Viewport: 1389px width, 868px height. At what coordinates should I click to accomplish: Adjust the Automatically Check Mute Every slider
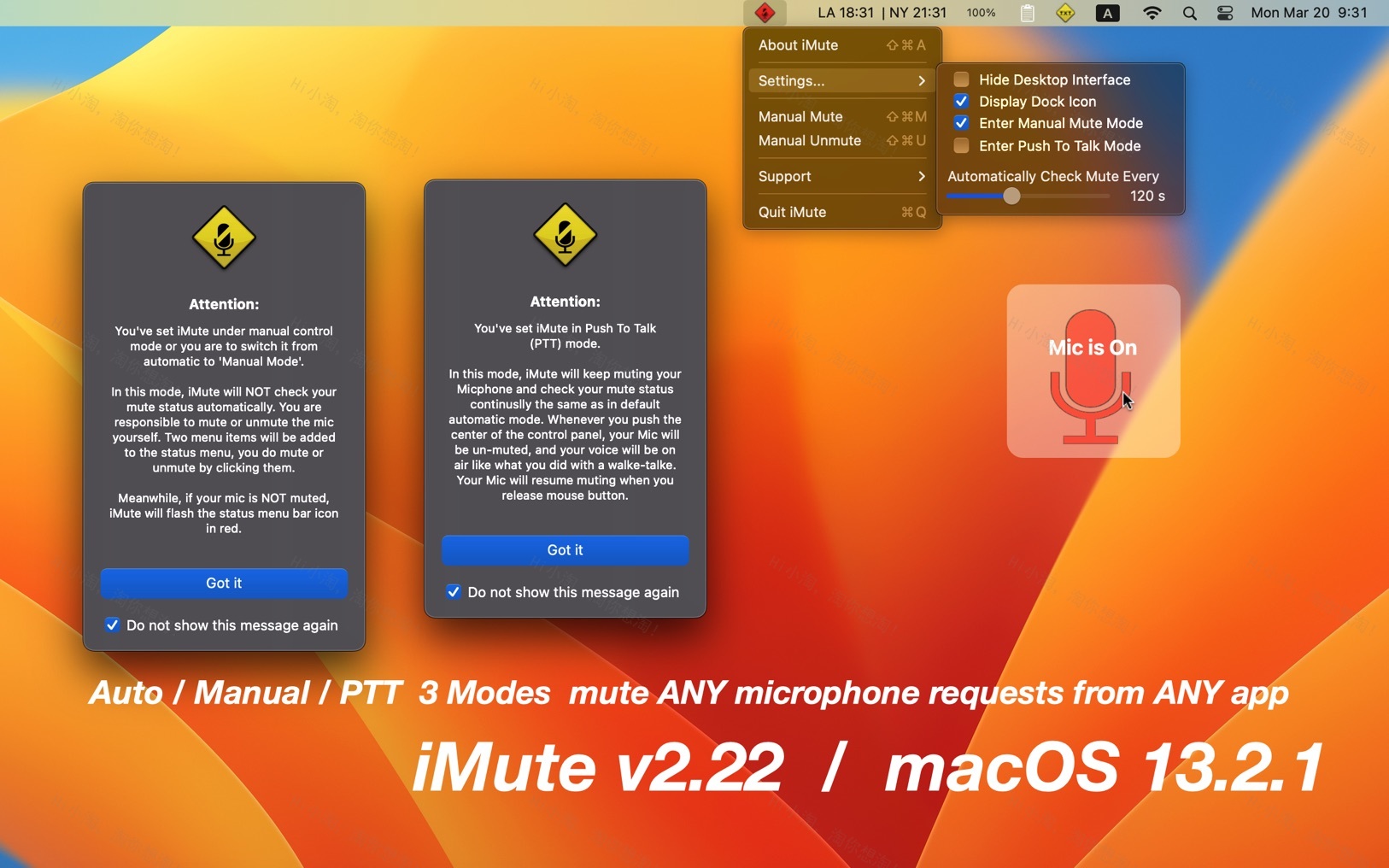point(1013,196)
